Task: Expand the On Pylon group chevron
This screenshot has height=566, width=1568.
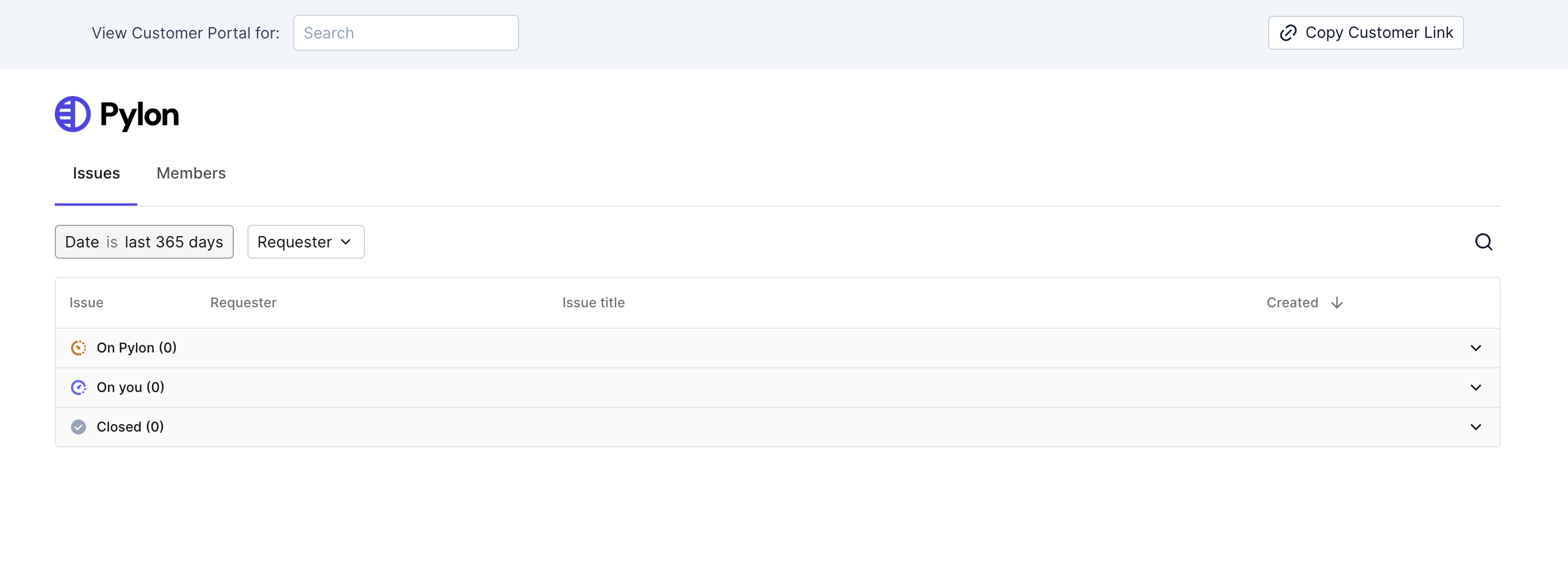Action: coord(1475,347)
